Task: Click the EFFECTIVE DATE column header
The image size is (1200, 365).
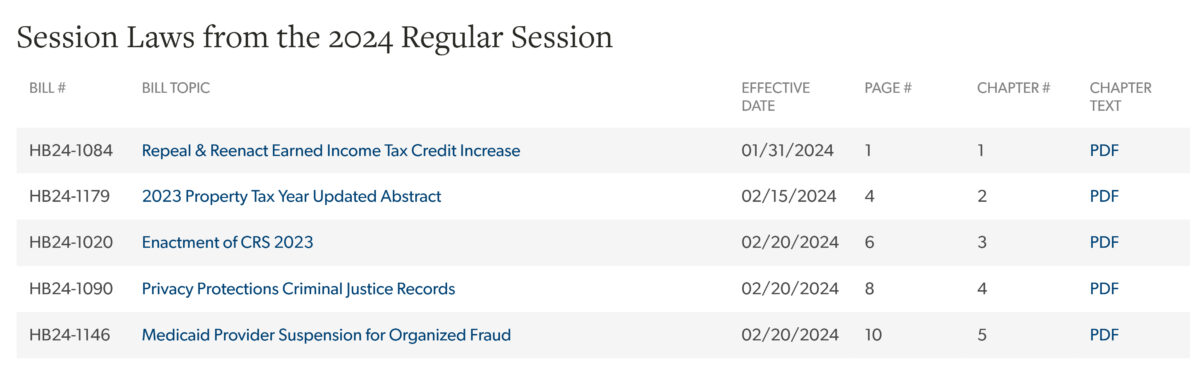Action: (776, 97)
